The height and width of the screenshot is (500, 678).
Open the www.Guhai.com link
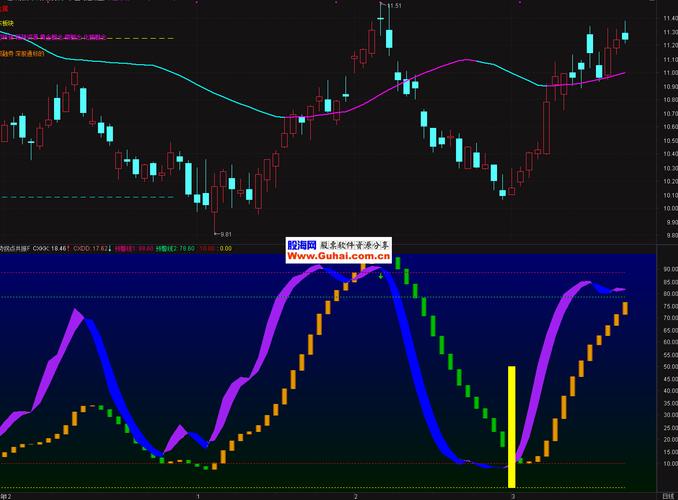(330, 256)
